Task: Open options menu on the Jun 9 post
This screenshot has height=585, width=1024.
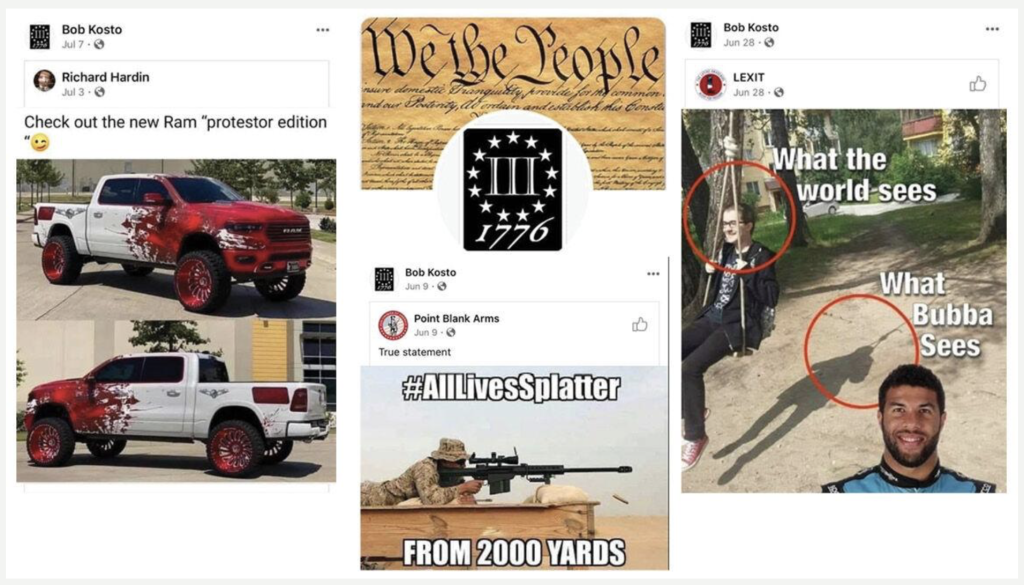Action: (x=653, y=274)
